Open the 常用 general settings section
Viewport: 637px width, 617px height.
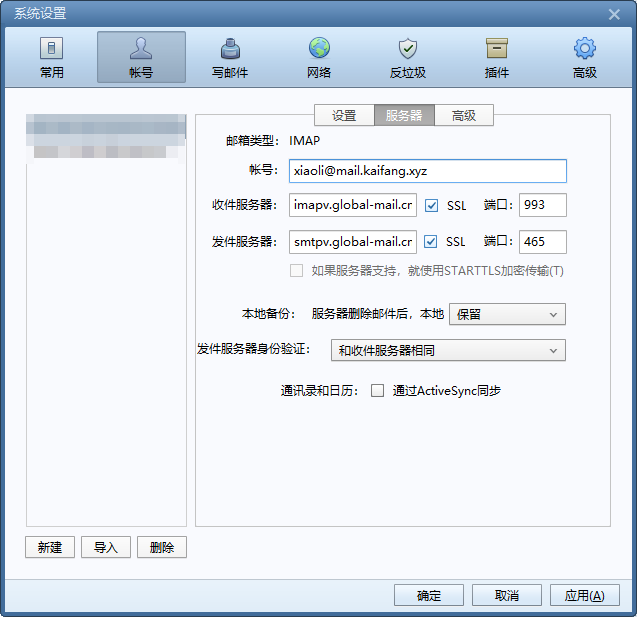(52, 57)
